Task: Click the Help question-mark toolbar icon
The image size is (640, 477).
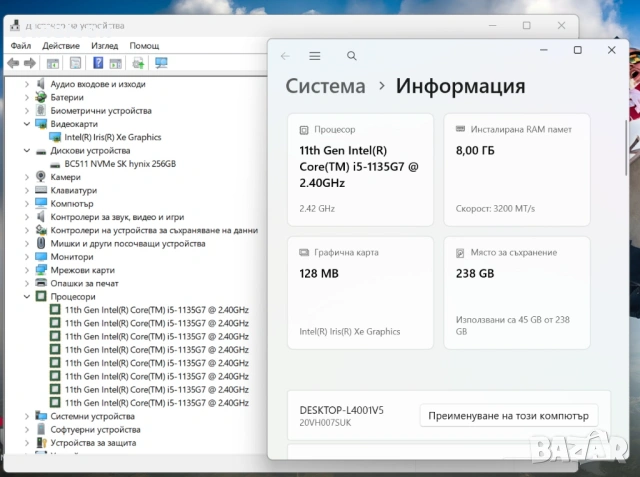Action: (x=98, y=63)
